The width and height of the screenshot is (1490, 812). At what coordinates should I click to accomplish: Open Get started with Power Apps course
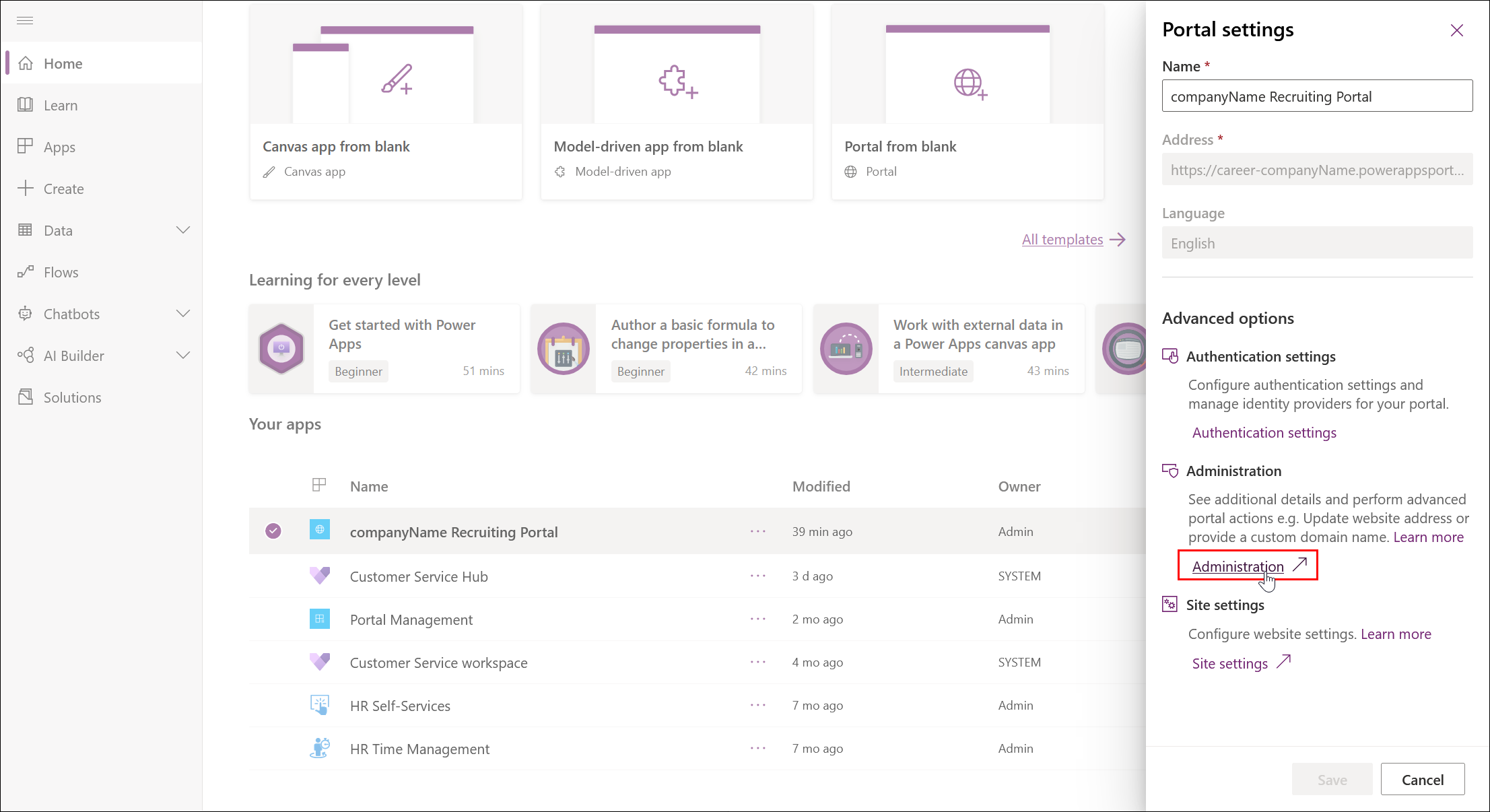[384, 349]
